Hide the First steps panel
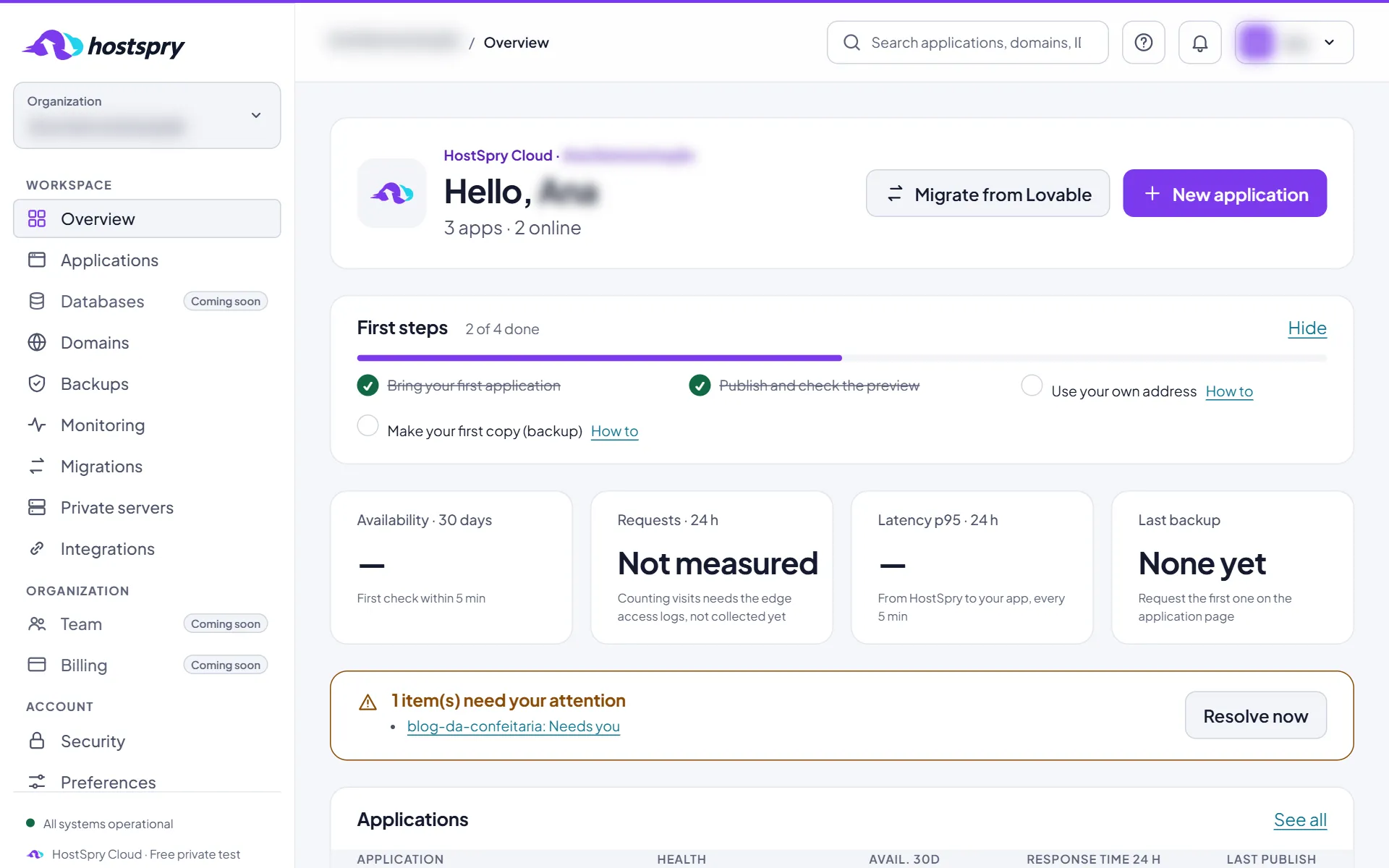Image resolution: width=1389 pixels, height=868 pixels. coord(1307,328)
